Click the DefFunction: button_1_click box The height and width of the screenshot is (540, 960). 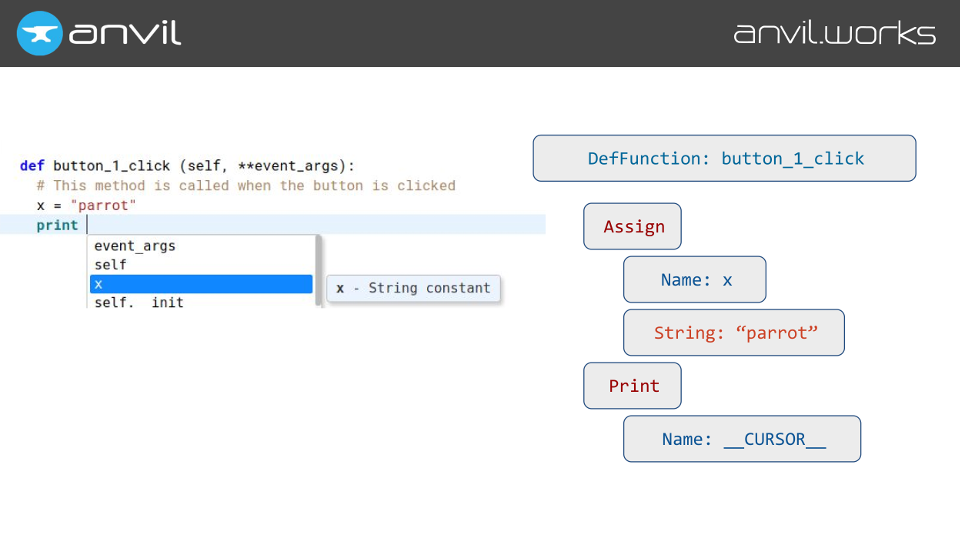tap(724, 158)
